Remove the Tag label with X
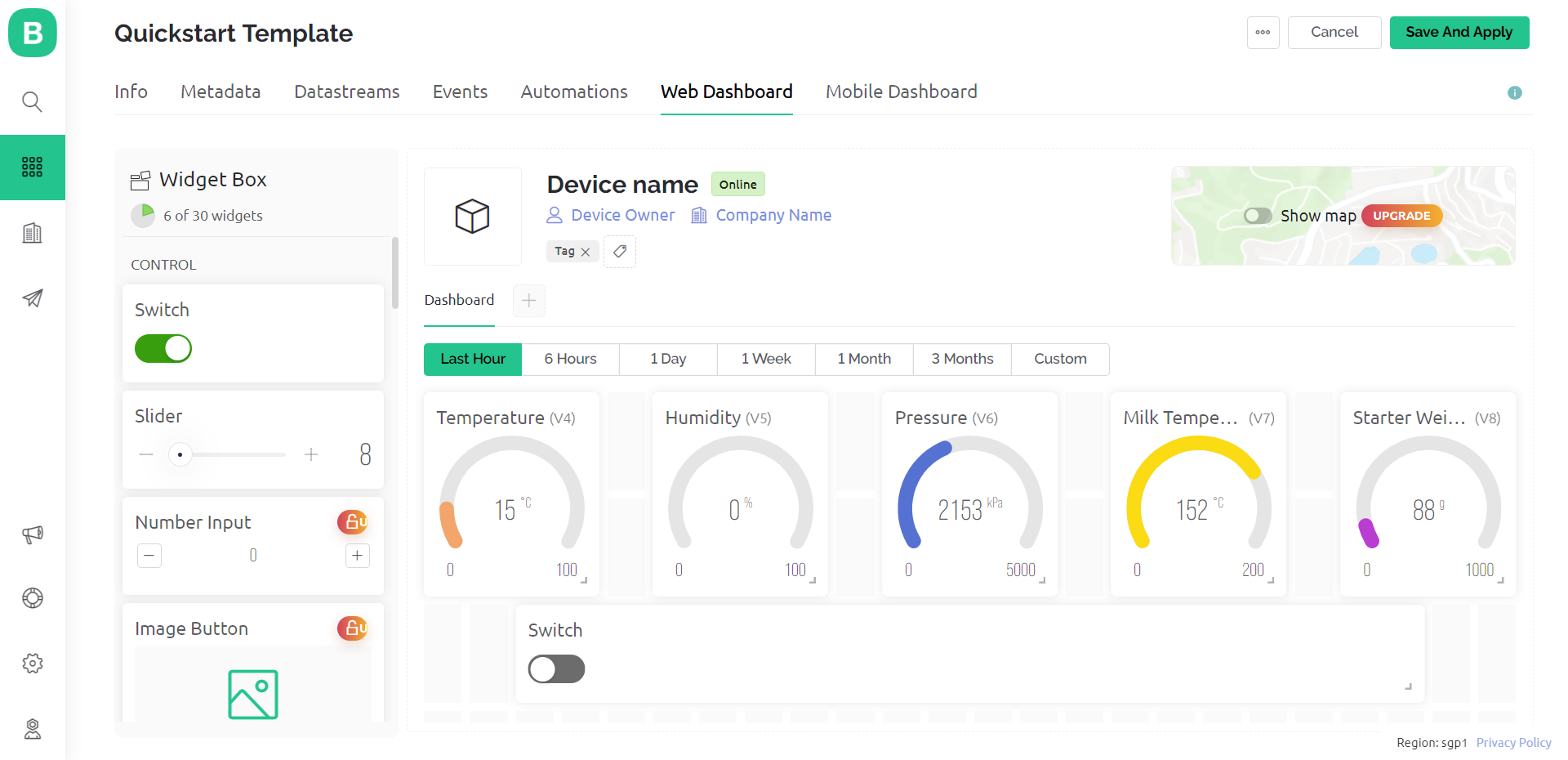 click(x=586, y=253)
